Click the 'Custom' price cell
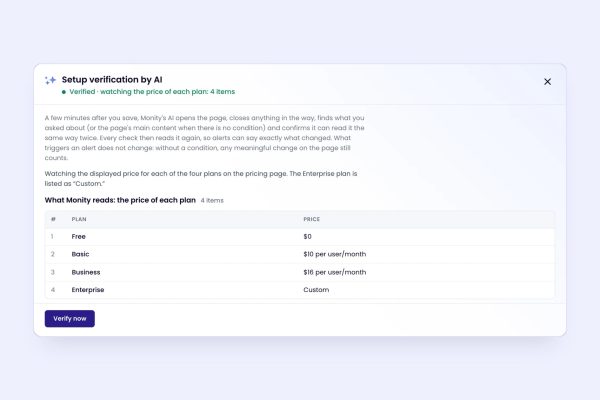The image size is (600, 400). [316, 290]
